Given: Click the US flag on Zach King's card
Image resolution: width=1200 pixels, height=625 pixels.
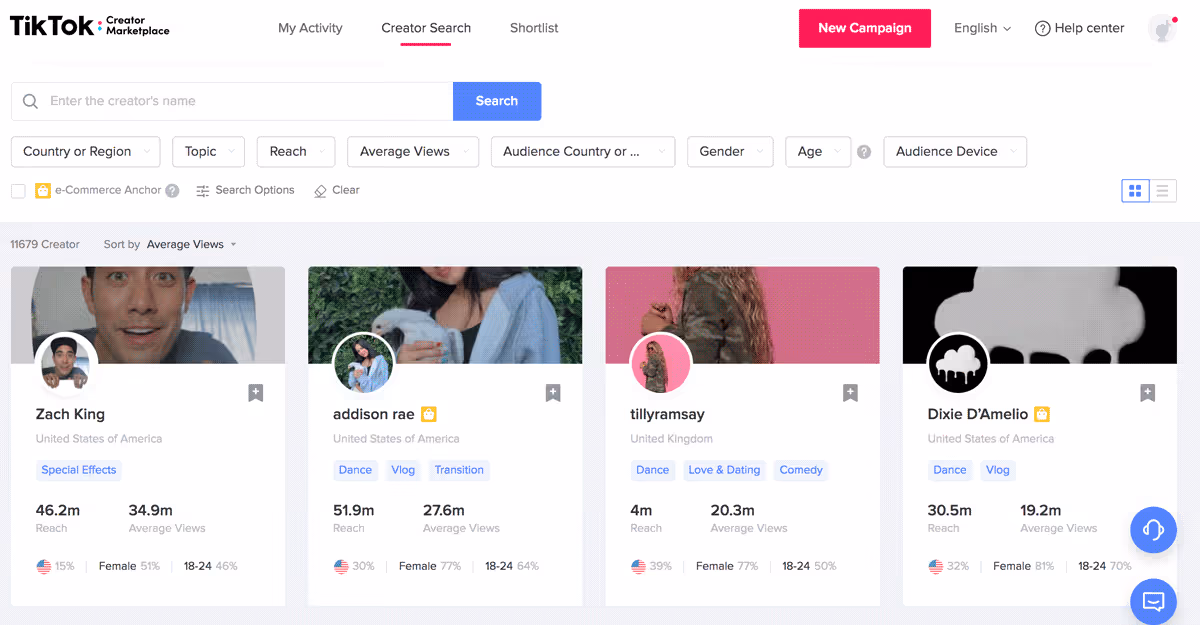Looking at the screenshot, I should coord(44,566).
